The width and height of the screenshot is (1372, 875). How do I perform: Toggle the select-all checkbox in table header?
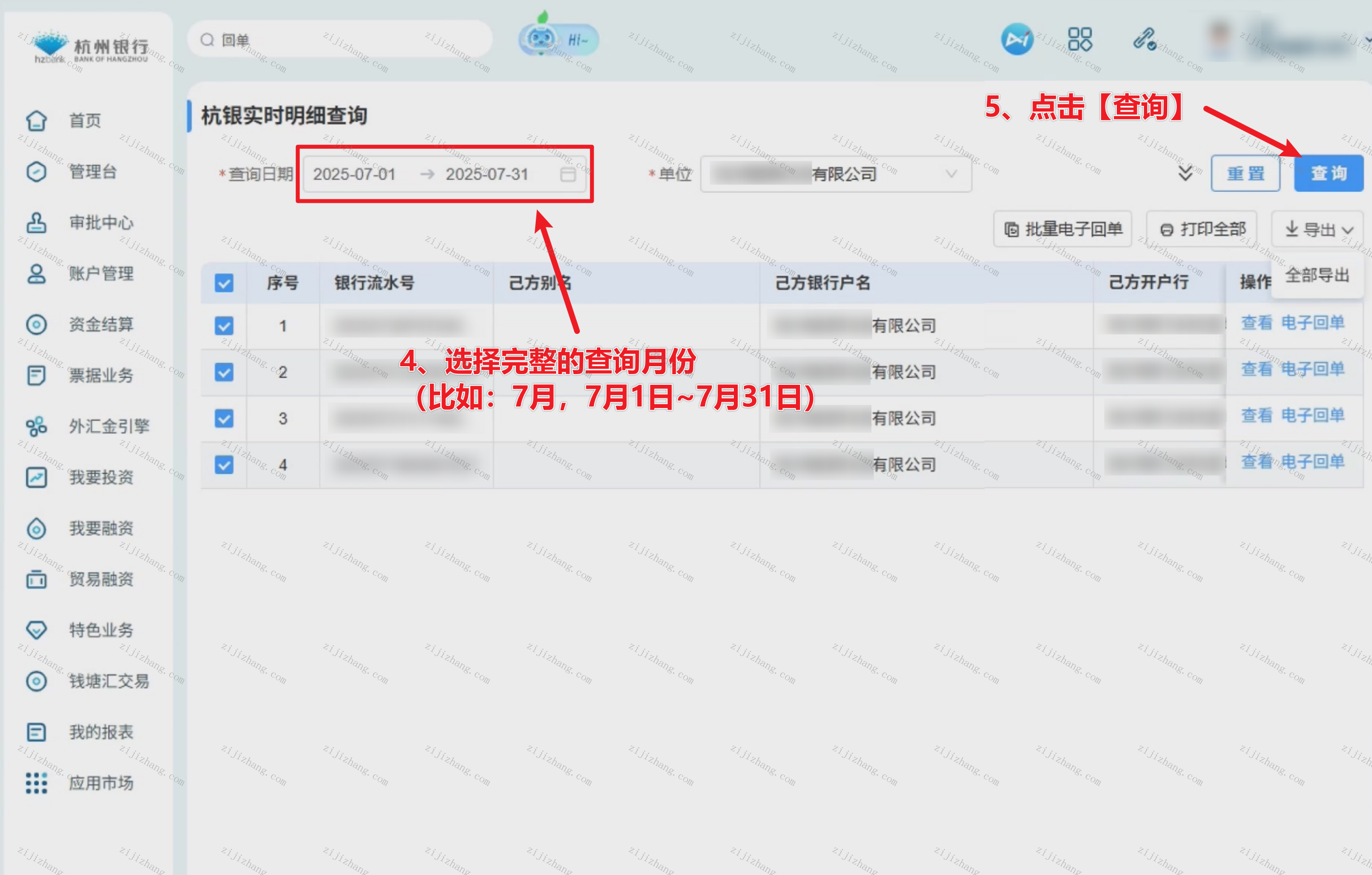[x=224, y=283]
